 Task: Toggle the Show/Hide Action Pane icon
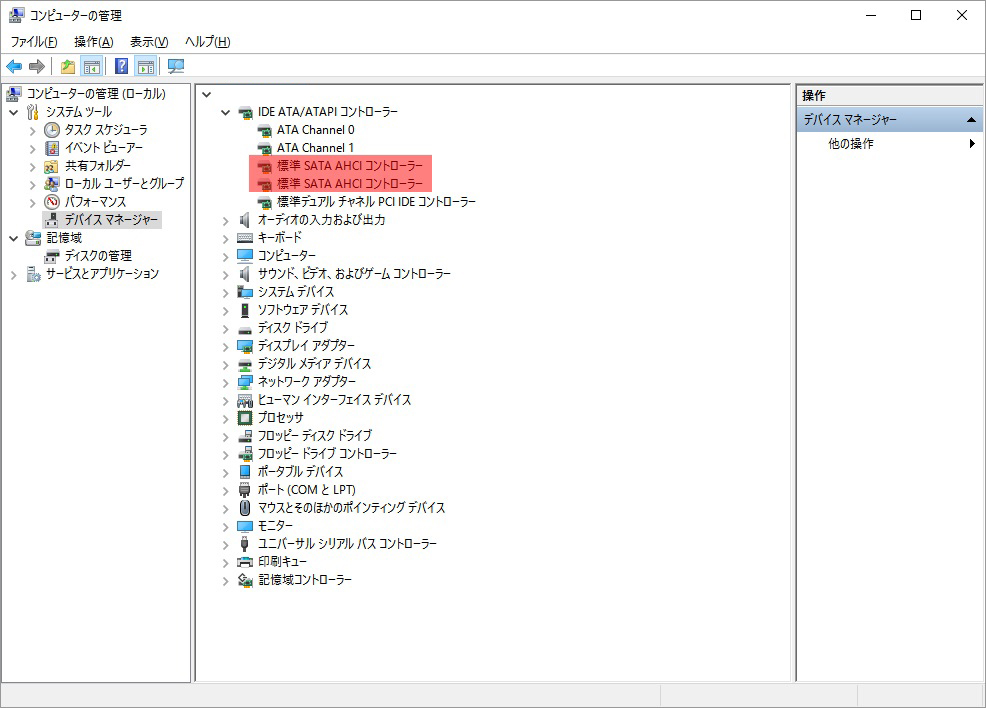[146, 66]
